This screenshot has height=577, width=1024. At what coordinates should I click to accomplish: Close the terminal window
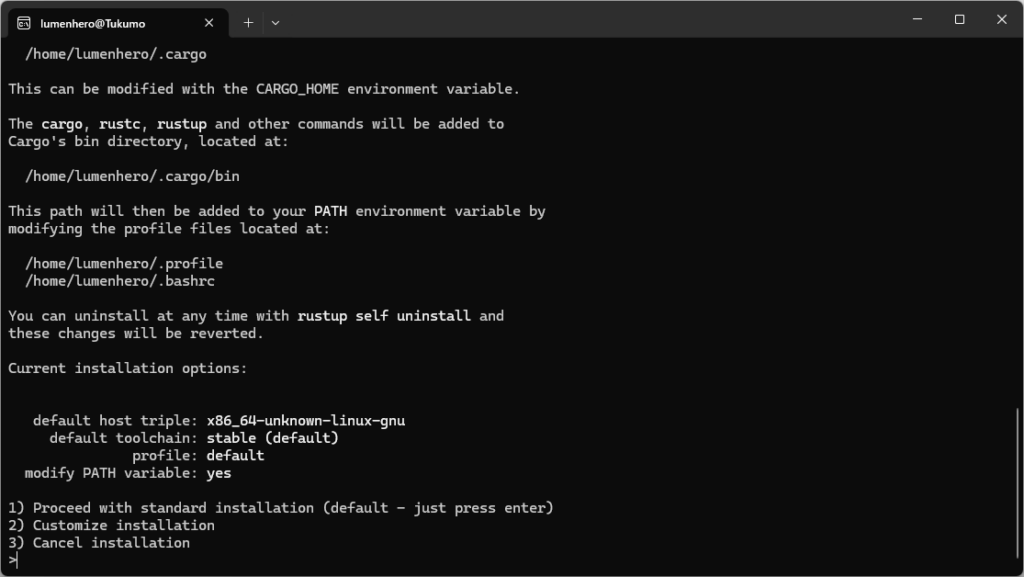1002,19
